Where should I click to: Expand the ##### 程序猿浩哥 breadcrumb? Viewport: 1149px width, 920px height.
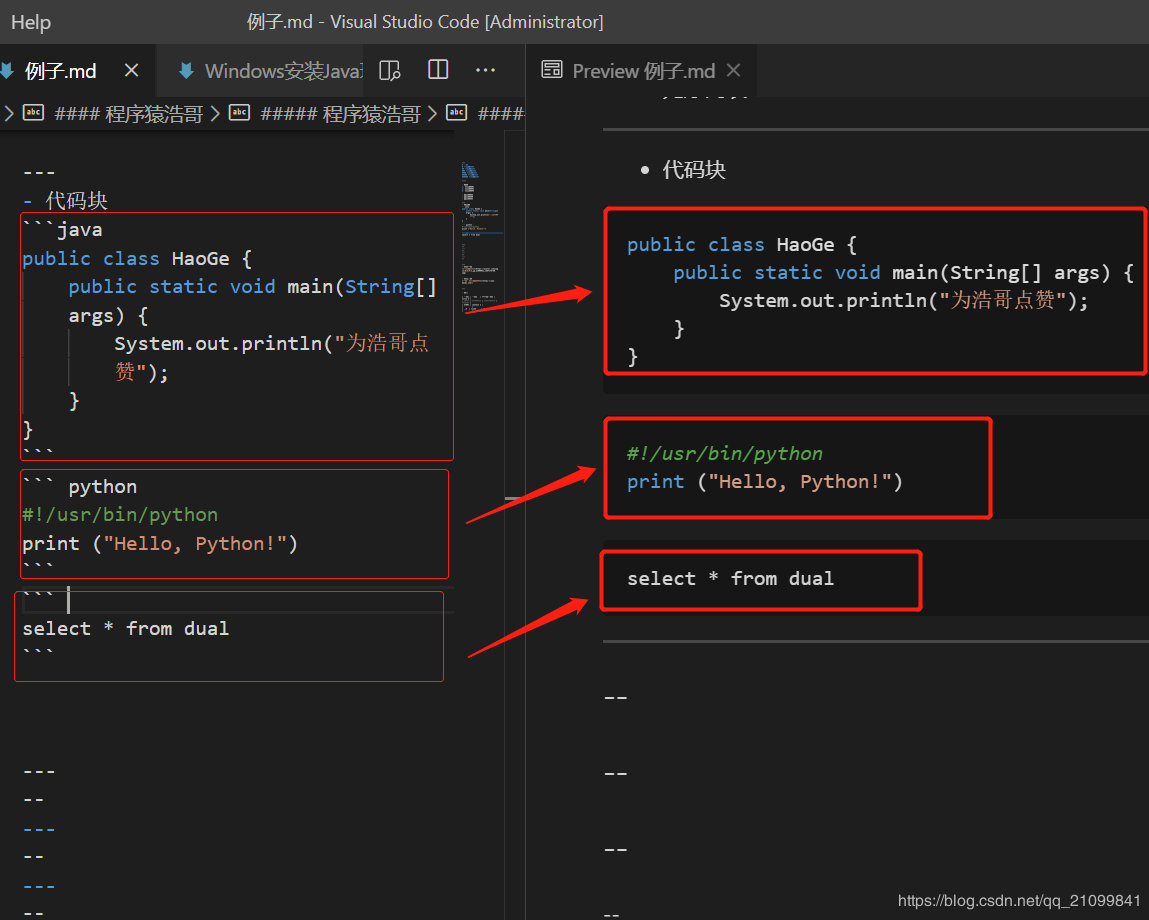coord(340,114)
